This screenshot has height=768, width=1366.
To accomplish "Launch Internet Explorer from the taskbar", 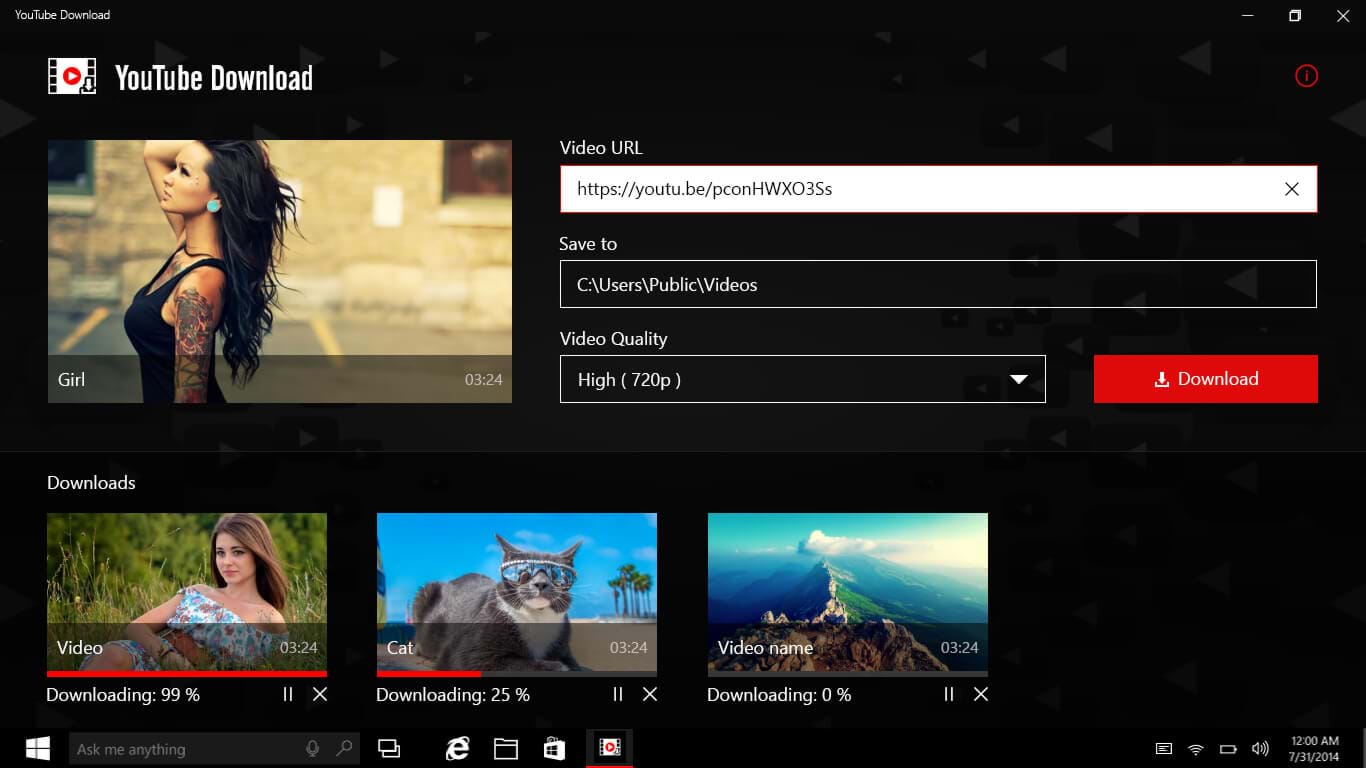I will click(x=457, y=748).
